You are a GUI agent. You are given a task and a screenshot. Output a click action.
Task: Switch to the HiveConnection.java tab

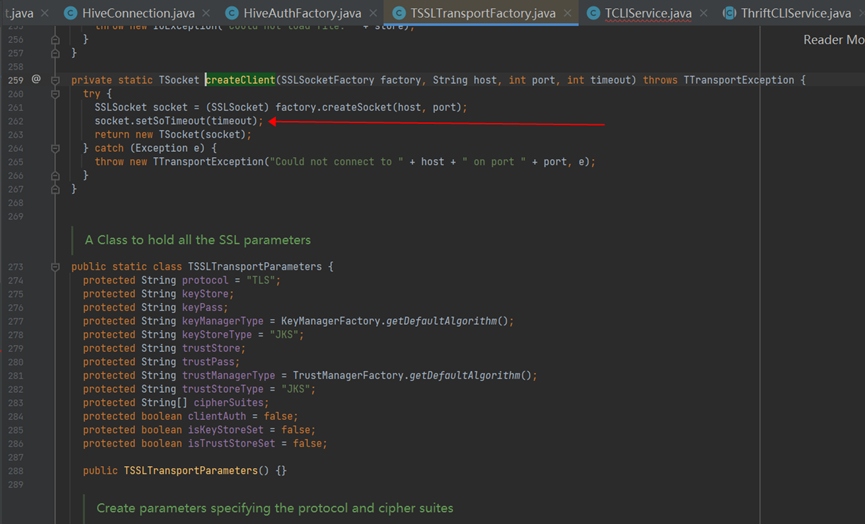[x=136, y=14]
